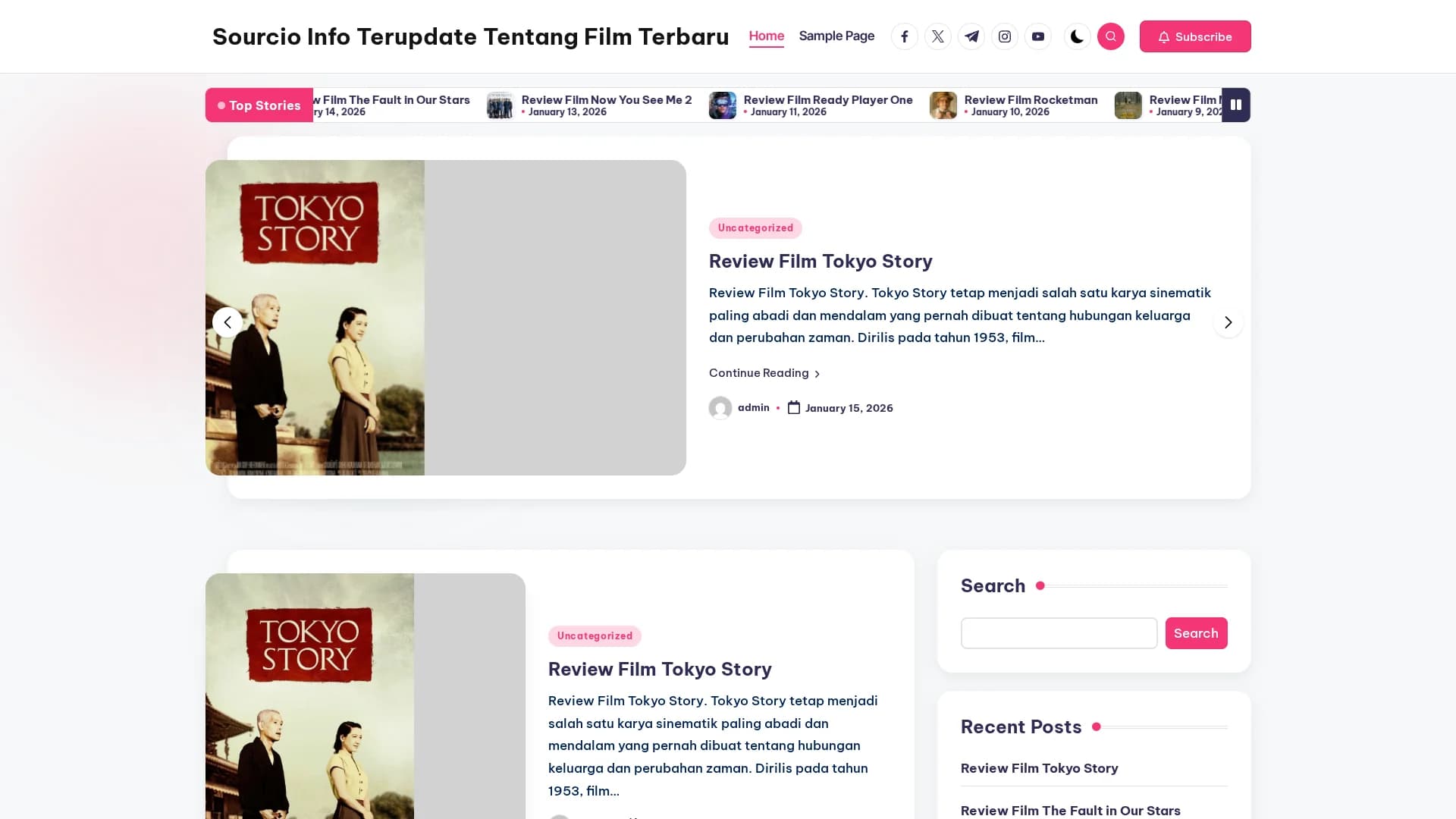The width and height of the screenshot is (1456, 819).
Task: Open ticker story Review Film Now You See Me 2
Action: tap(607, 99)
